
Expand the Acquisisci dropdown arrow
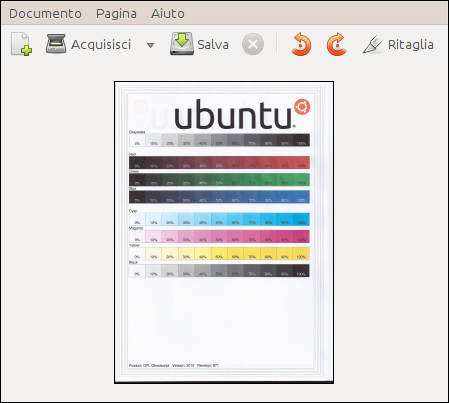click(x=150, y=45)
